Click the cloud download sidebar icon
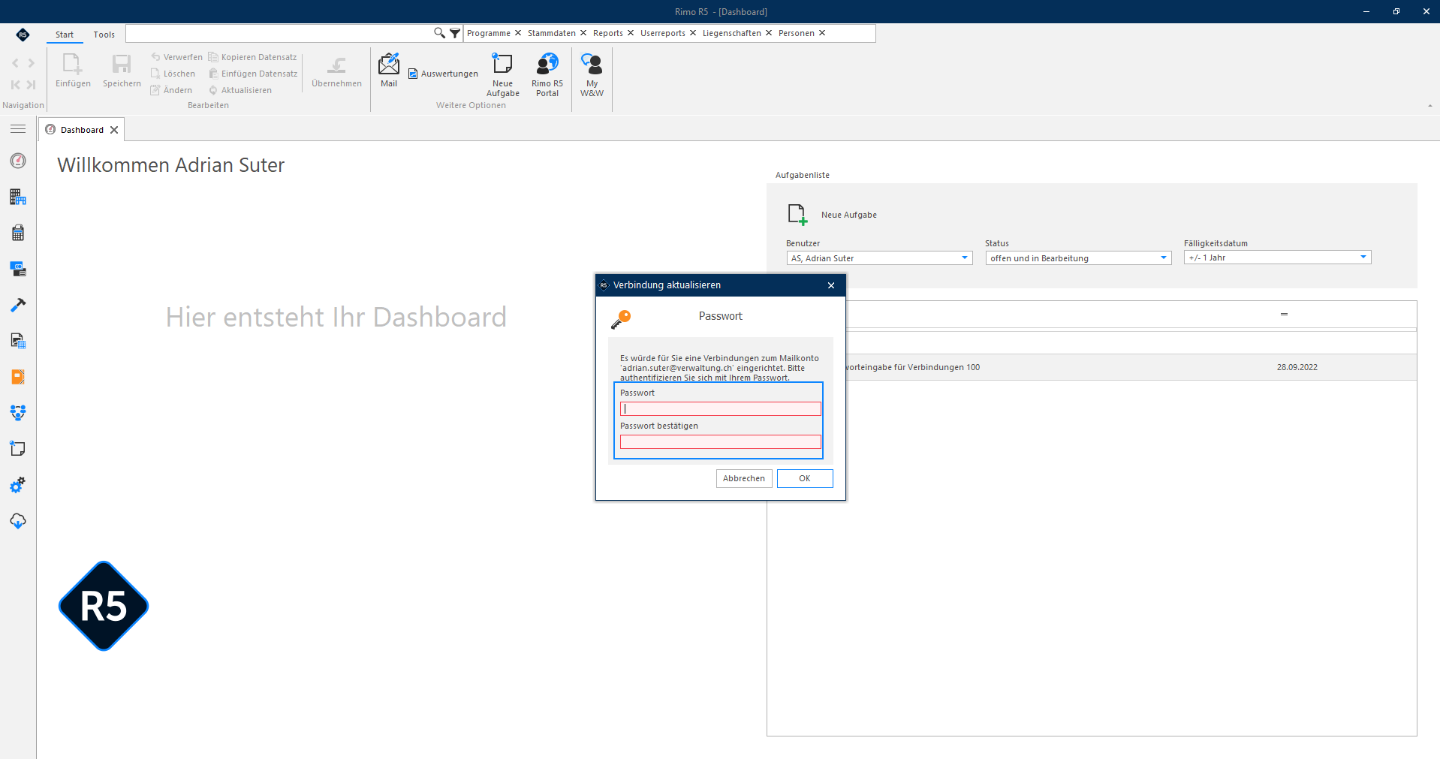The width and height of the screenshot is (1440, 759). [17, 521]
